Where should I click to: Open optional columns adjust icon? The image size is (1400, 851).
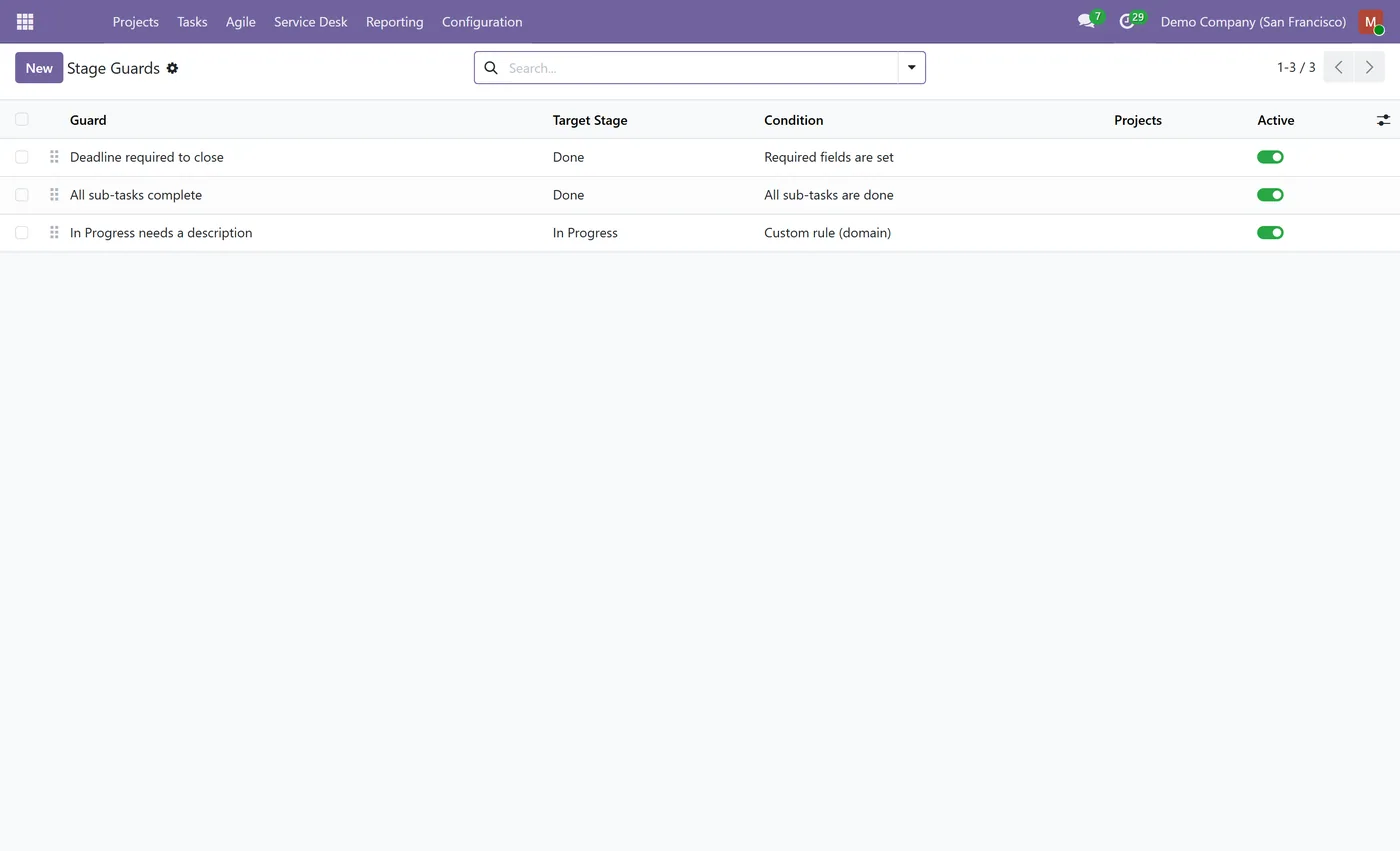[x=1383, y=120]
